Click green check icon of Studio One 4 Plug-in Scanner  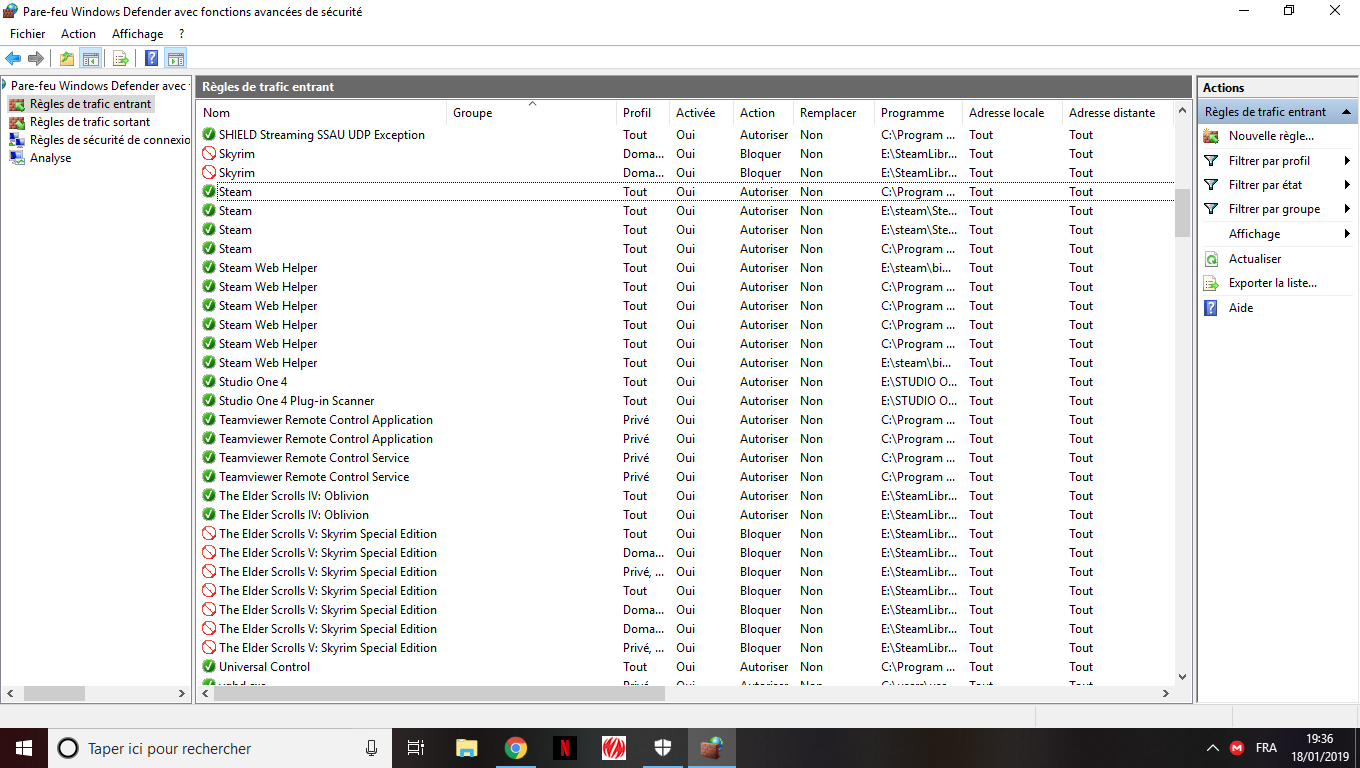pos(209,401)
